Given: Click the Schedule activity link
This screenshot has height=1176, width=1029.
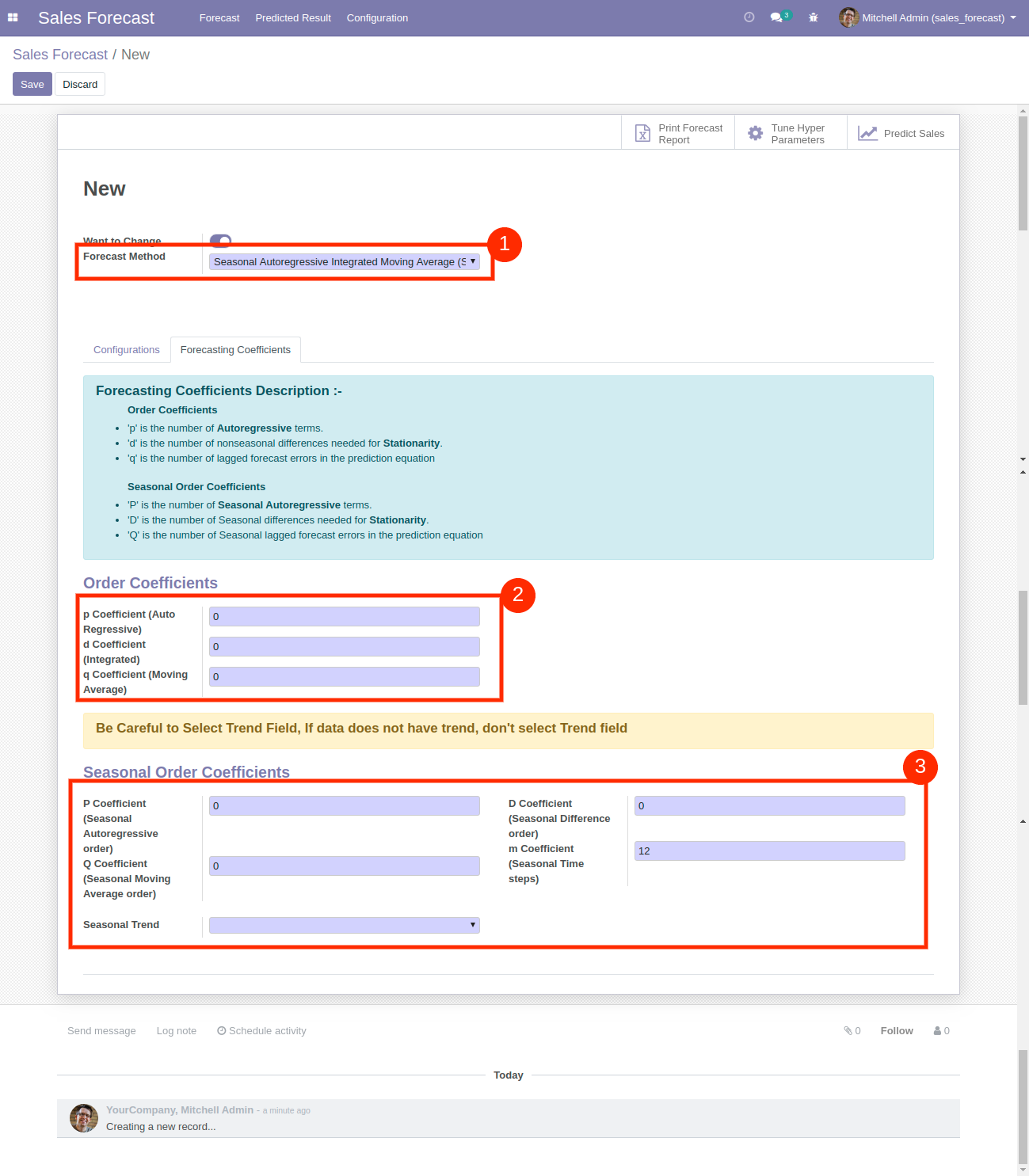Looking at the screenshot, I should tap(261, 1031).
